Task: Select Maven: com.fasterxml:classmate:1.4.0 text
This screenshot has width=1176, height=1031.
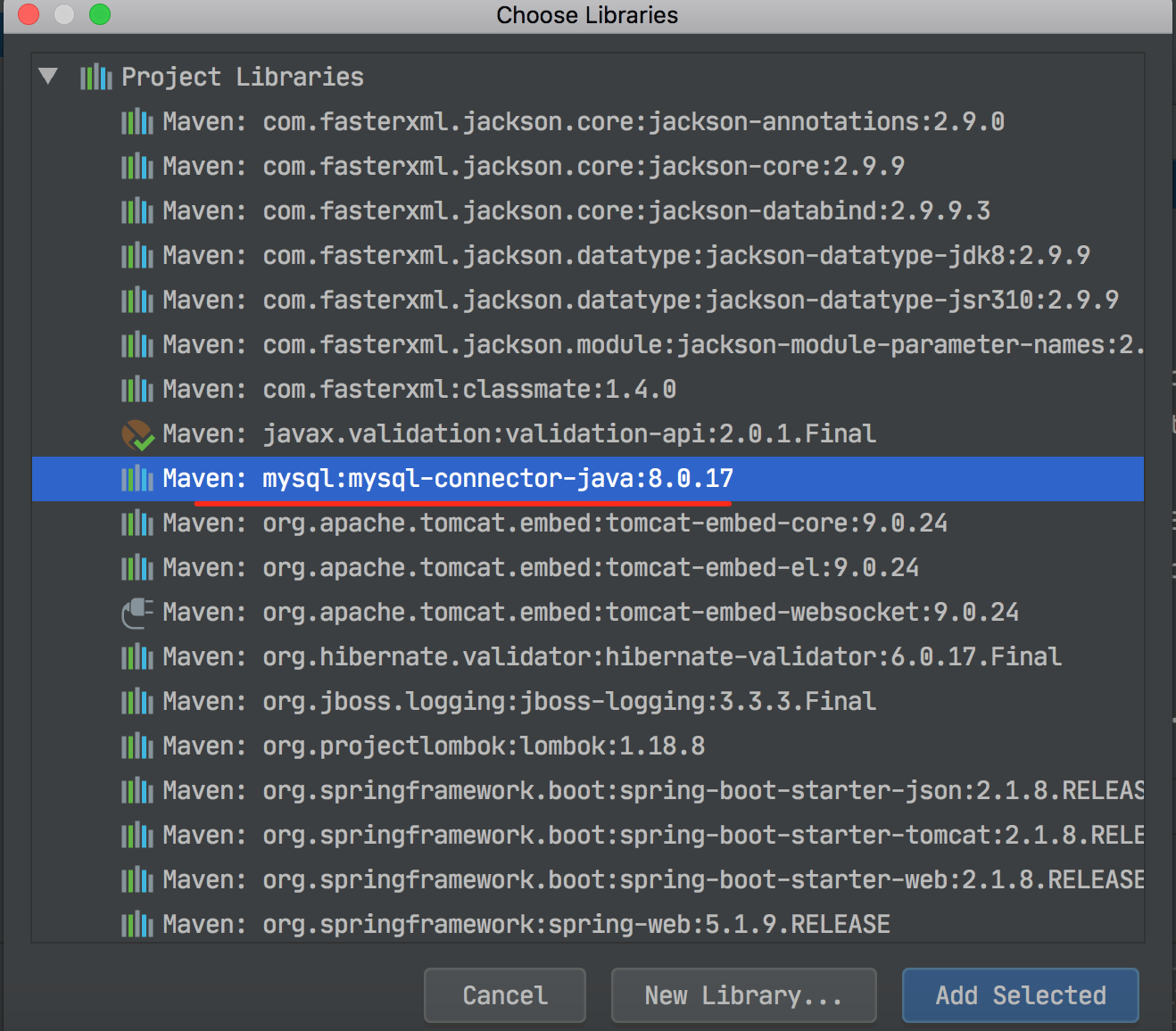Action: [419, 389]
